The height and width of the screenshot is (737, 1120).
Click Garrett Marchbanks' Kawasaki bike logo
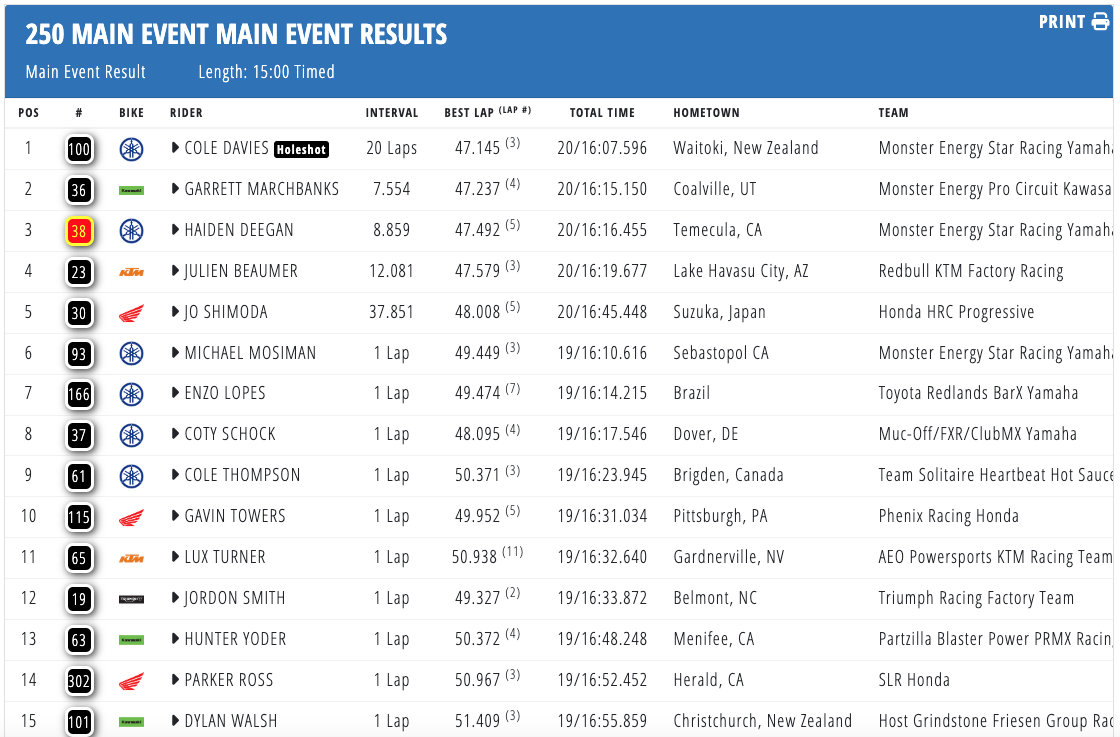pos(131,190)
